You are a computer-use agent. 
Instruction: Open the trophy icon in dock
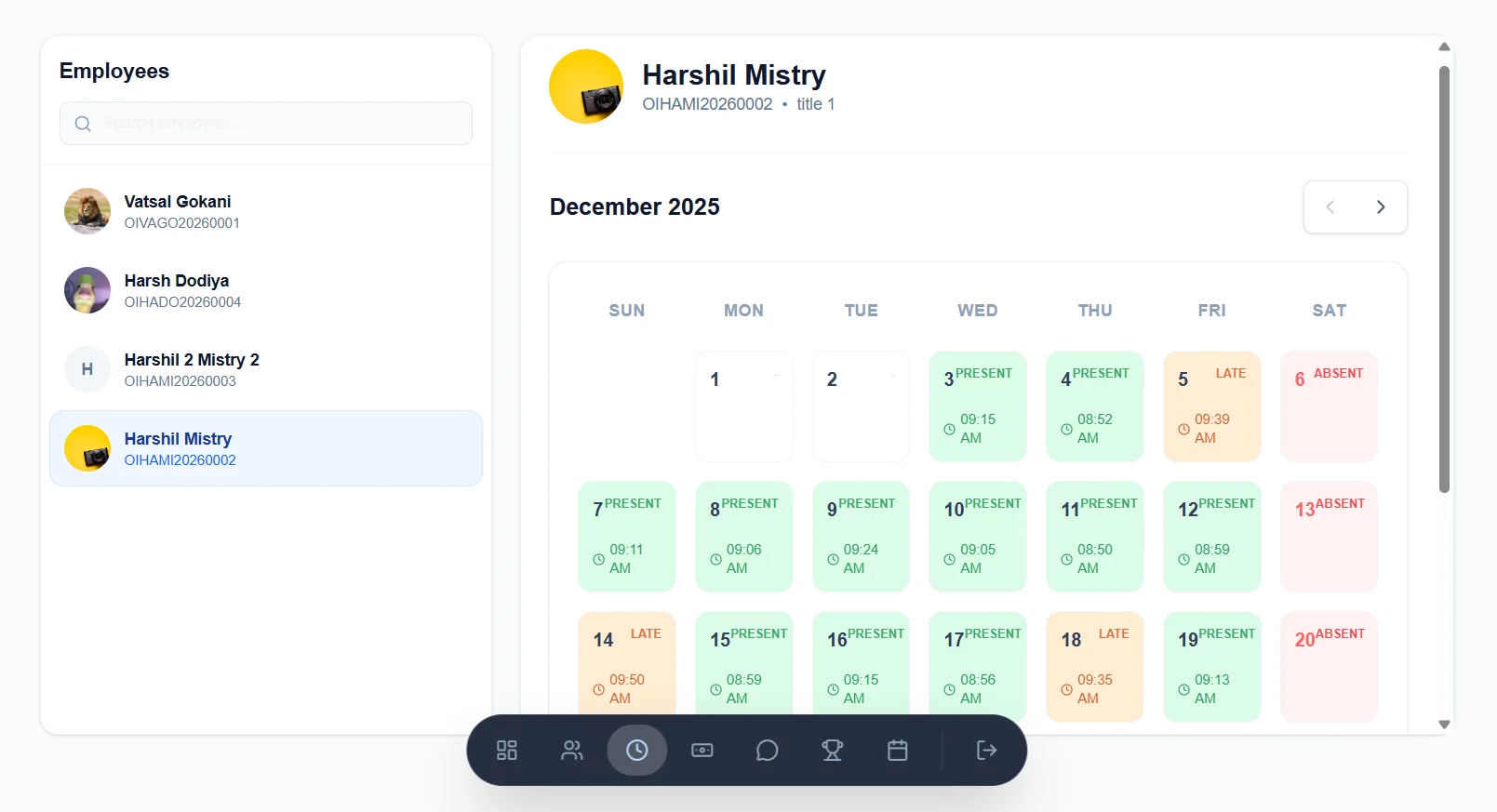(833, 751)
